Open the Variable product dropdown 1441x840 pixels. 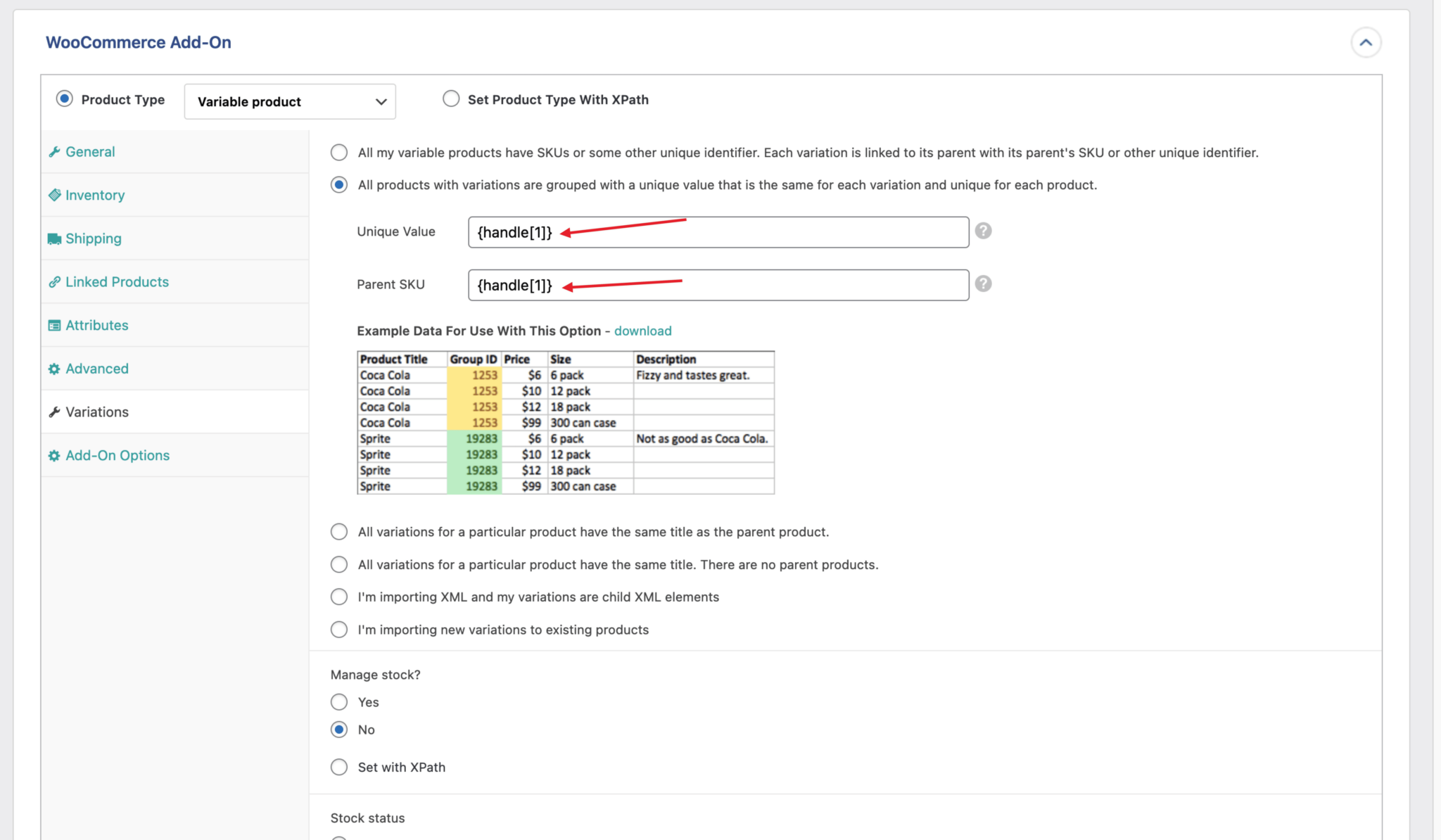(x=289, y=101)
